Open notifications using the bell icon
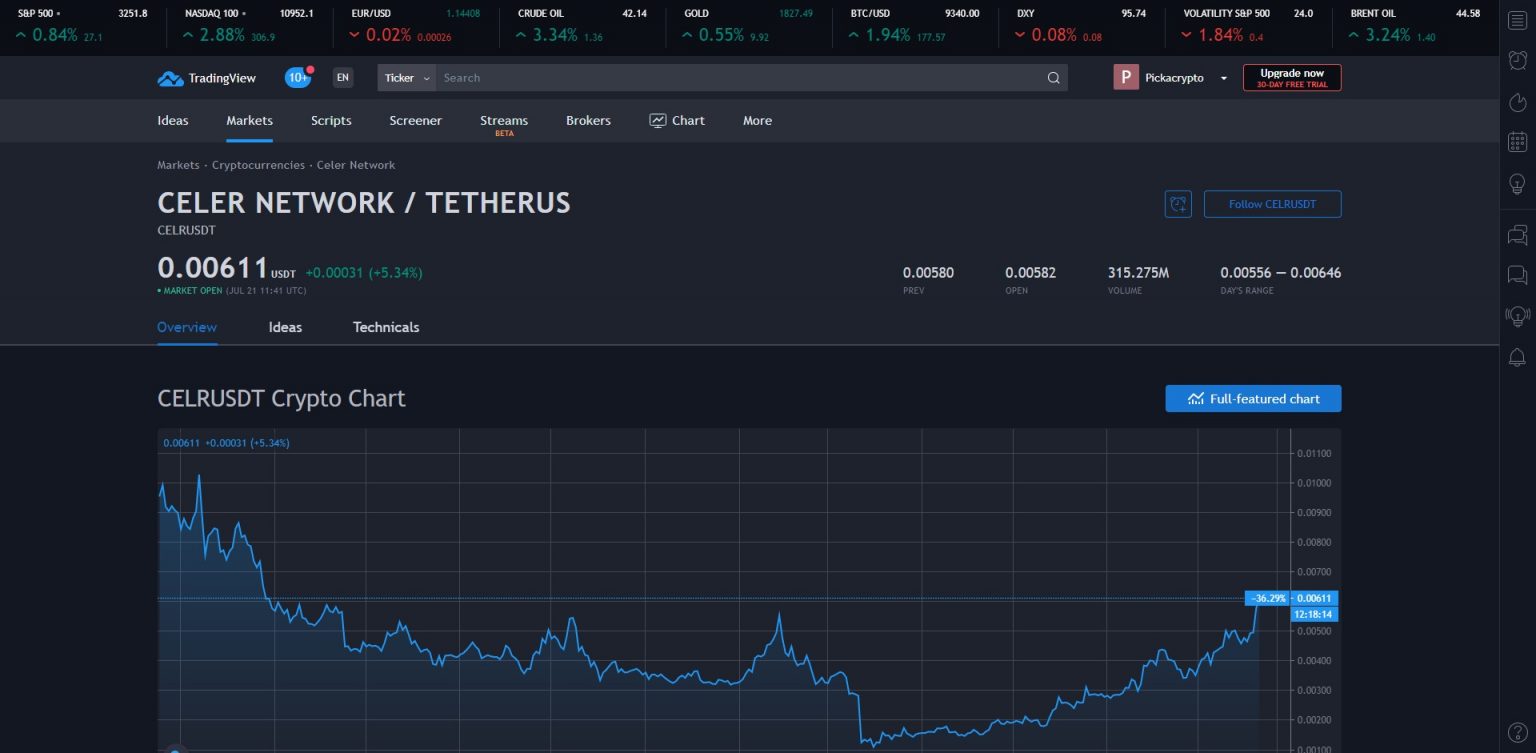The width and height of the screenshot is (1536, 753). click(x=1517, y=357)
